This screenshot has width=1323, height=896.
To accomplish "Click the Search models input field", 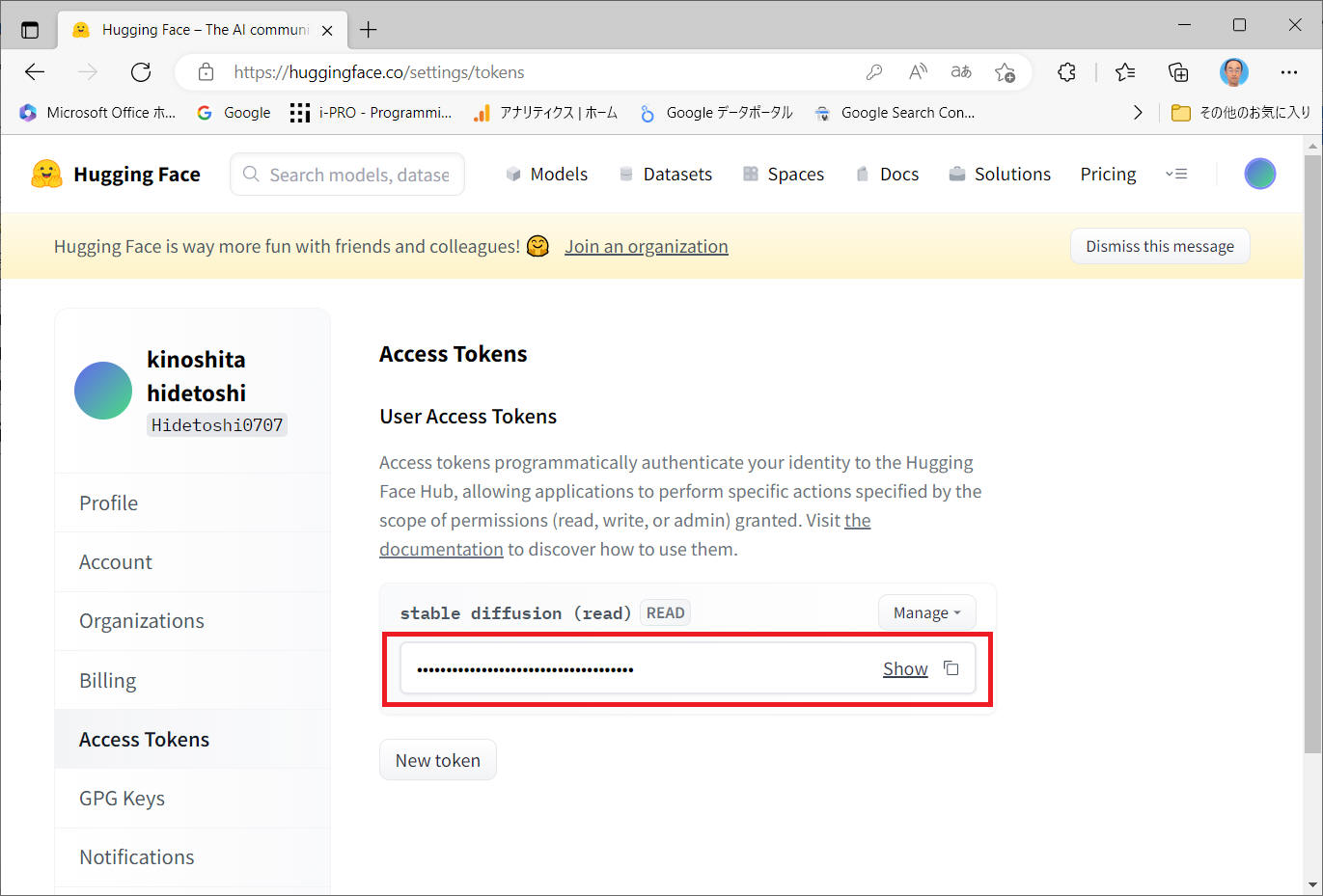I will click(x=347, y=175).
